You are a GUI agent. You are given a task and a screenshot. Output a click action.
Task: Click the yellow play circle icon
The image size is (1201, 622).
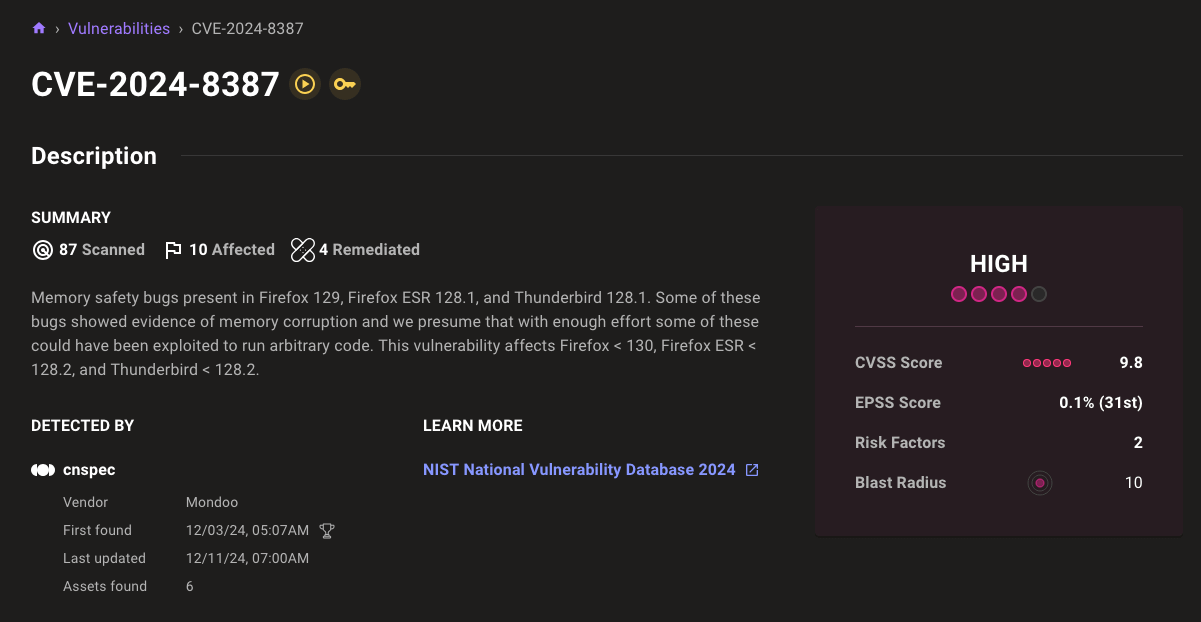click(305, 85)
